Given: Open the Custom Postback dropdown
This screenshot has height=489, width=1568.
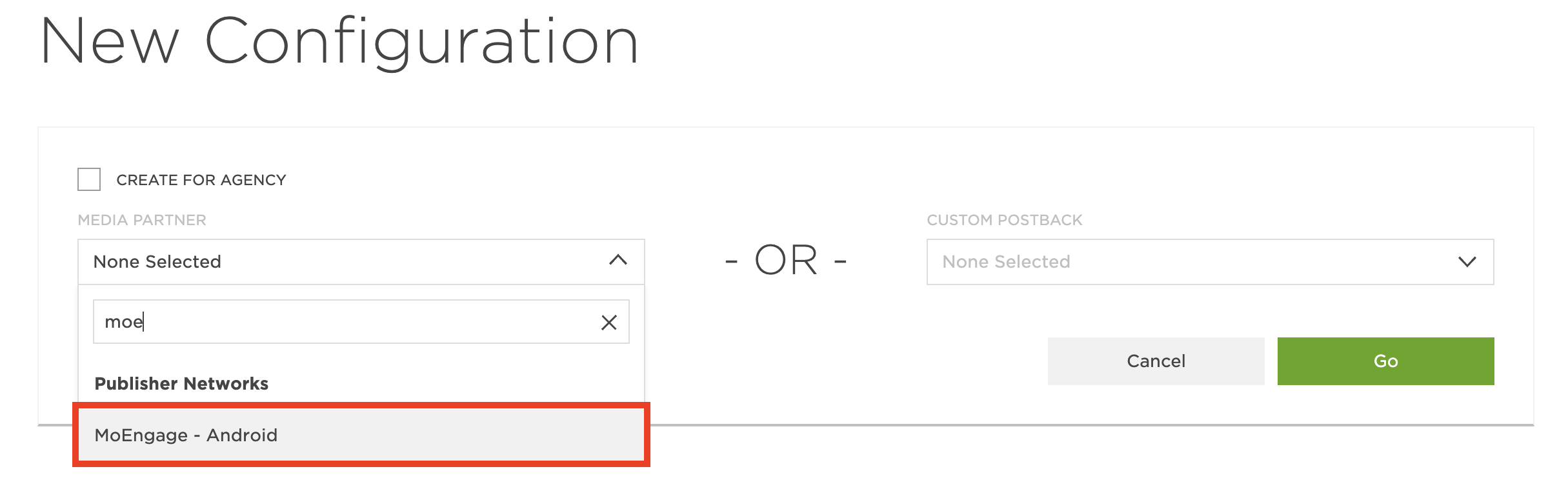Looking at the screenshot, I should pos(1209,262).
